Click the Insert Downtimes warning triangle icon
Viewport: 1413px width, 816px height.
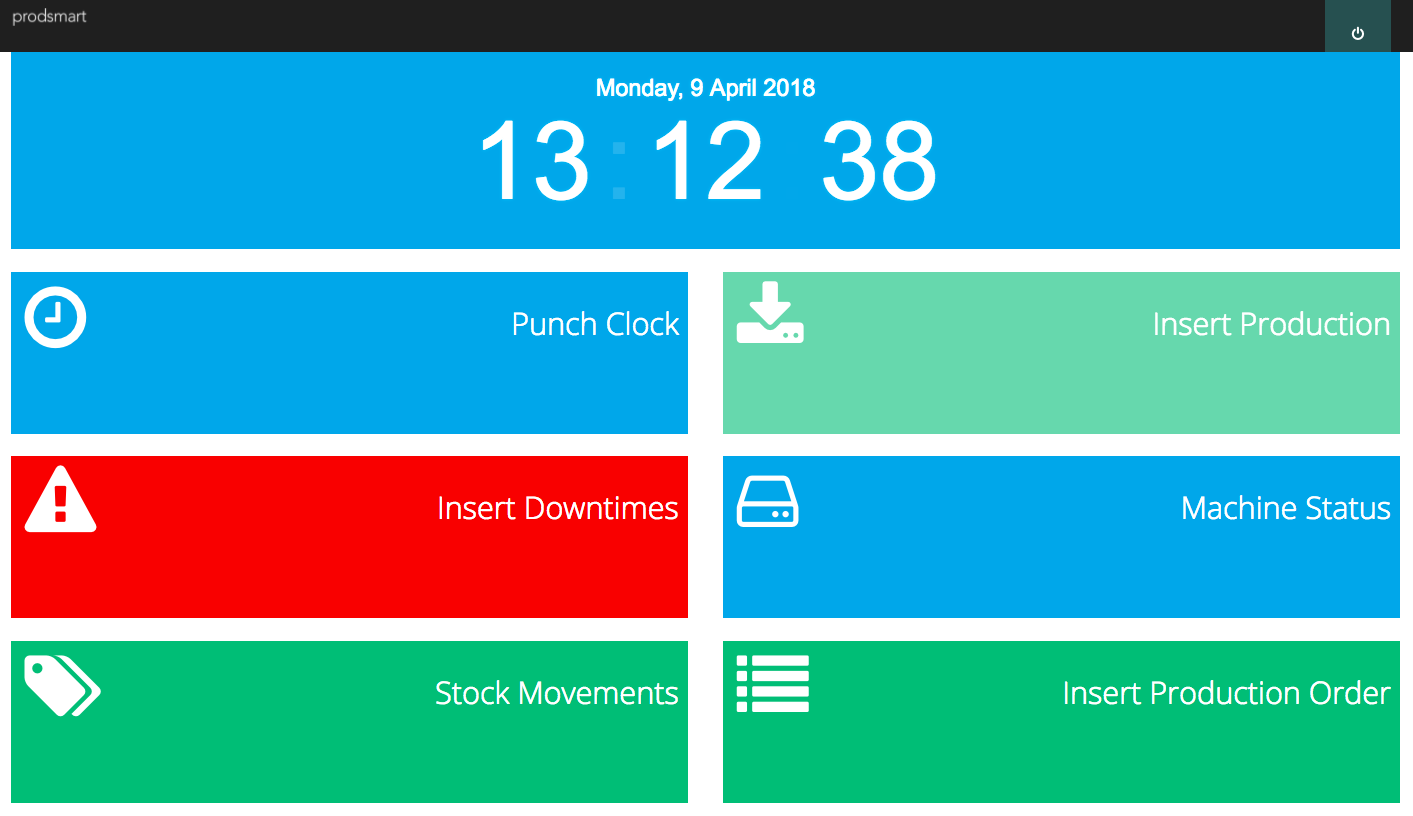point(60,499)
